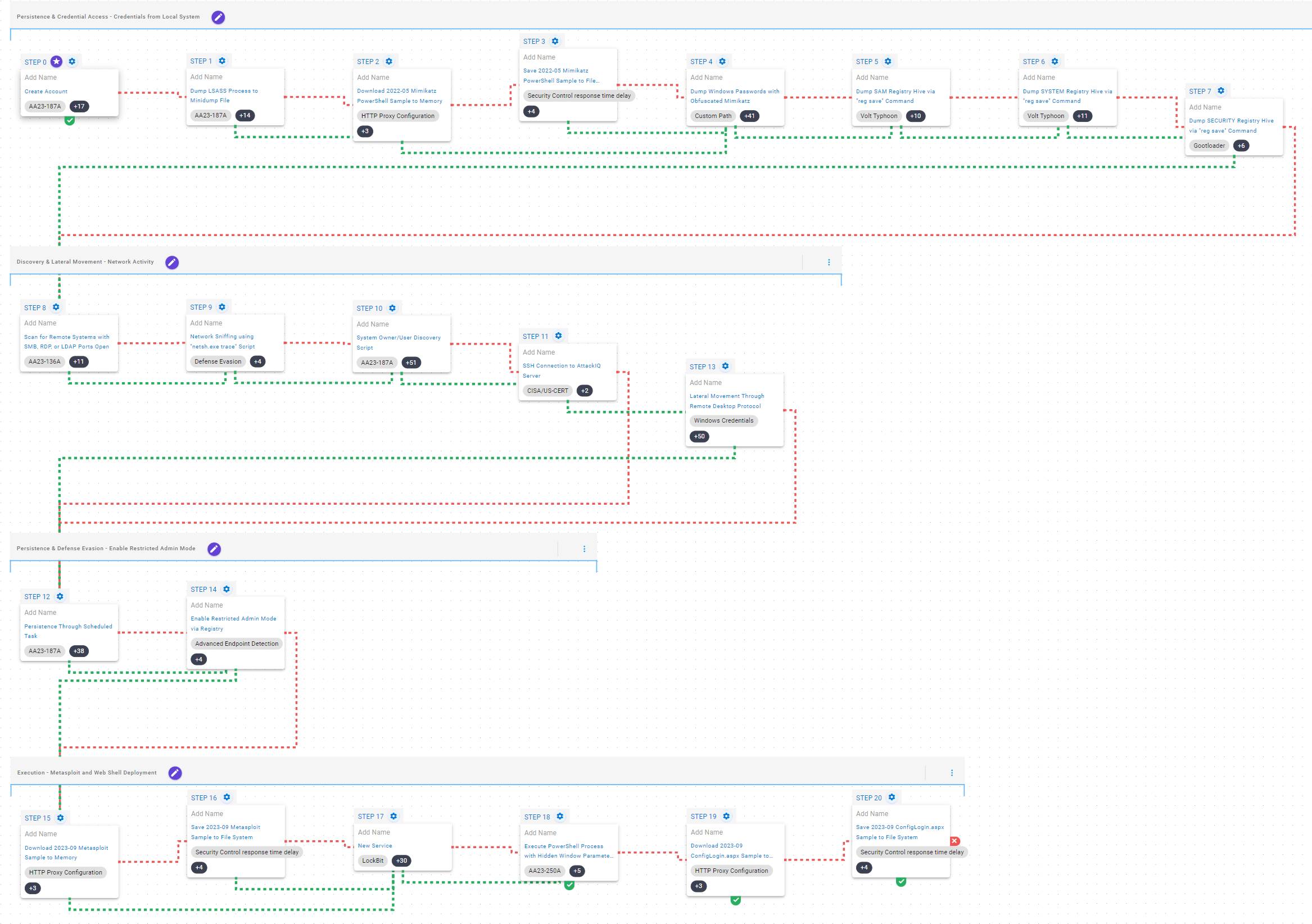This screenshot has width=1312, height=924.
Task: Click the edit pencil for Credentials from Local System
Action: click(218, 17)
